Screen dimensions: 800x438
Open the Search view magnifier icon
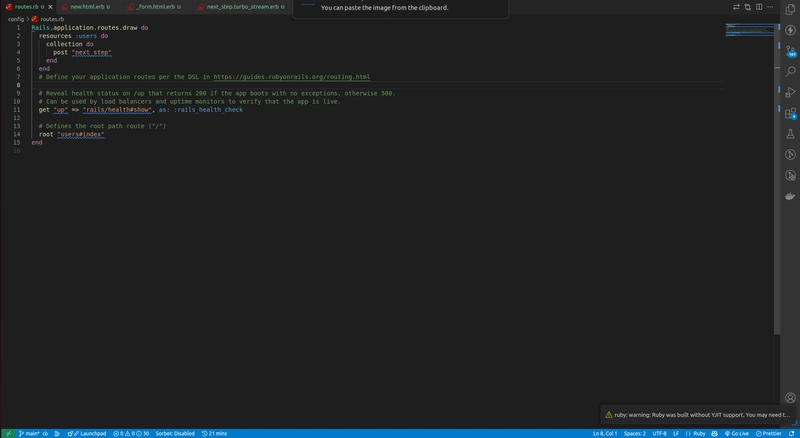click(x=790, y=71)
